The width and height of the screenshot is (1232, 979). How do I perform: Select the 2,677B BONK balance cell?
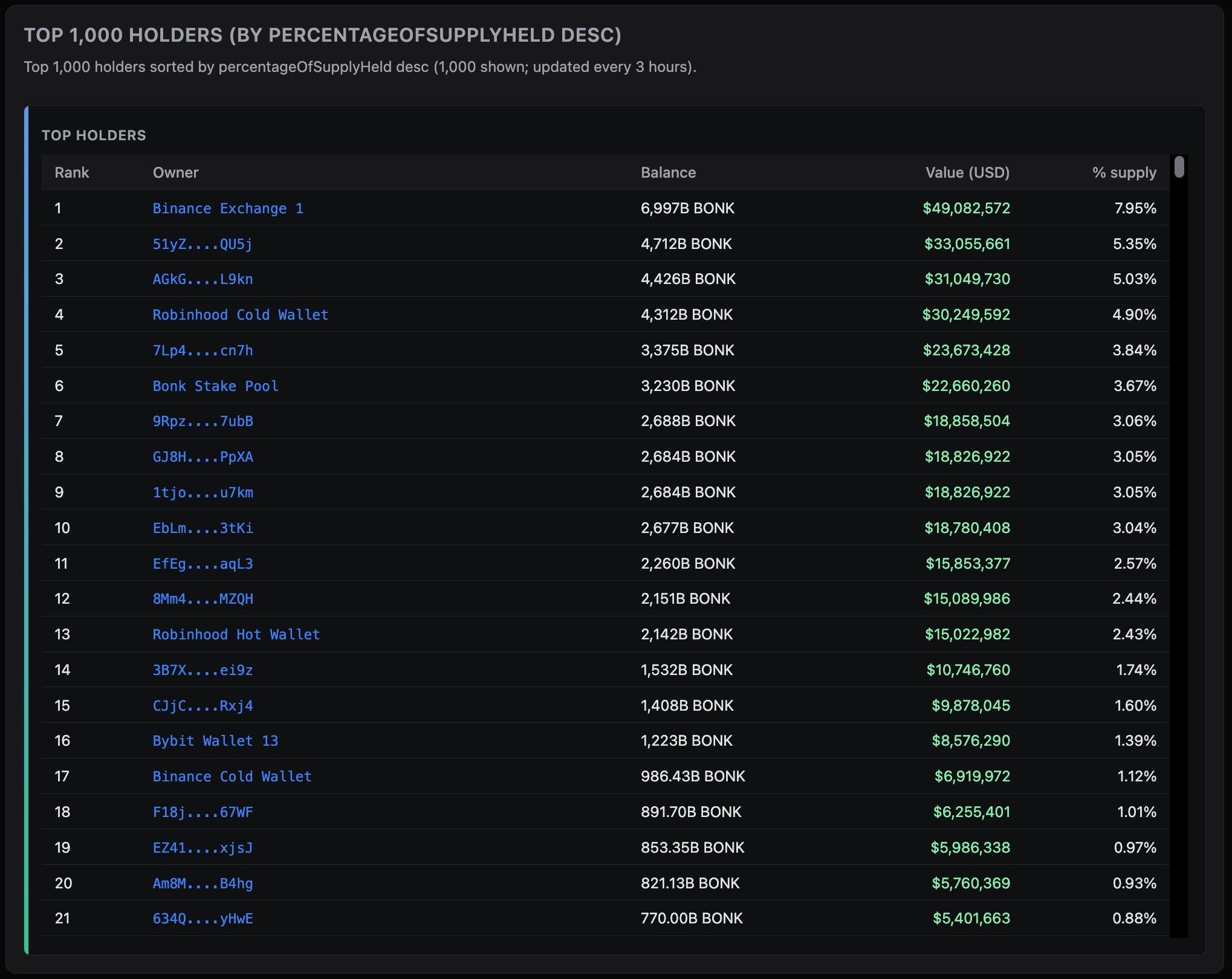[687, 528]
